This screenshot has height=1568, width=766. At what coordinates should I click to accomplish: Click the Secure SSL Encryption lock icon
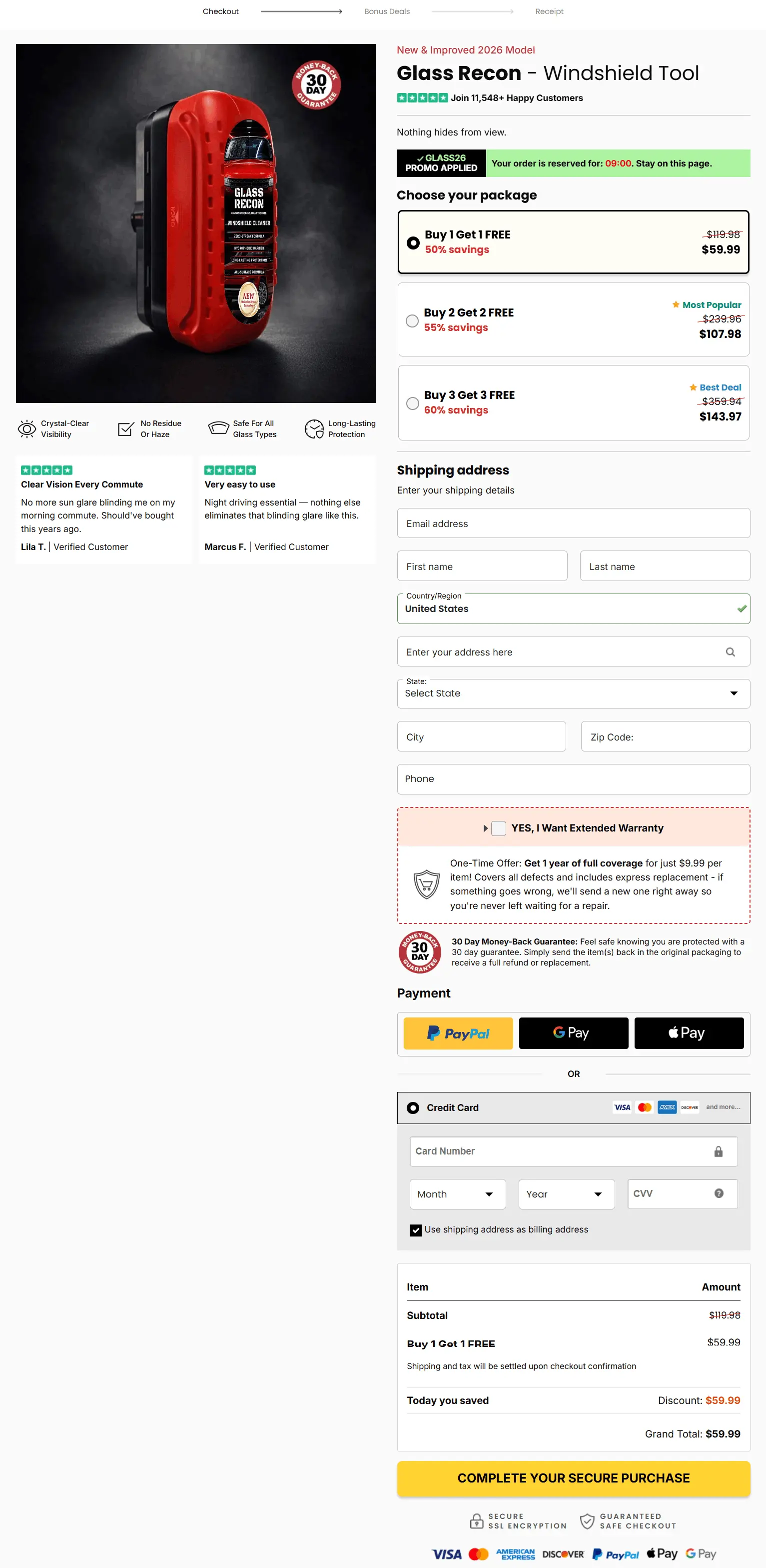pos(476,1521)
